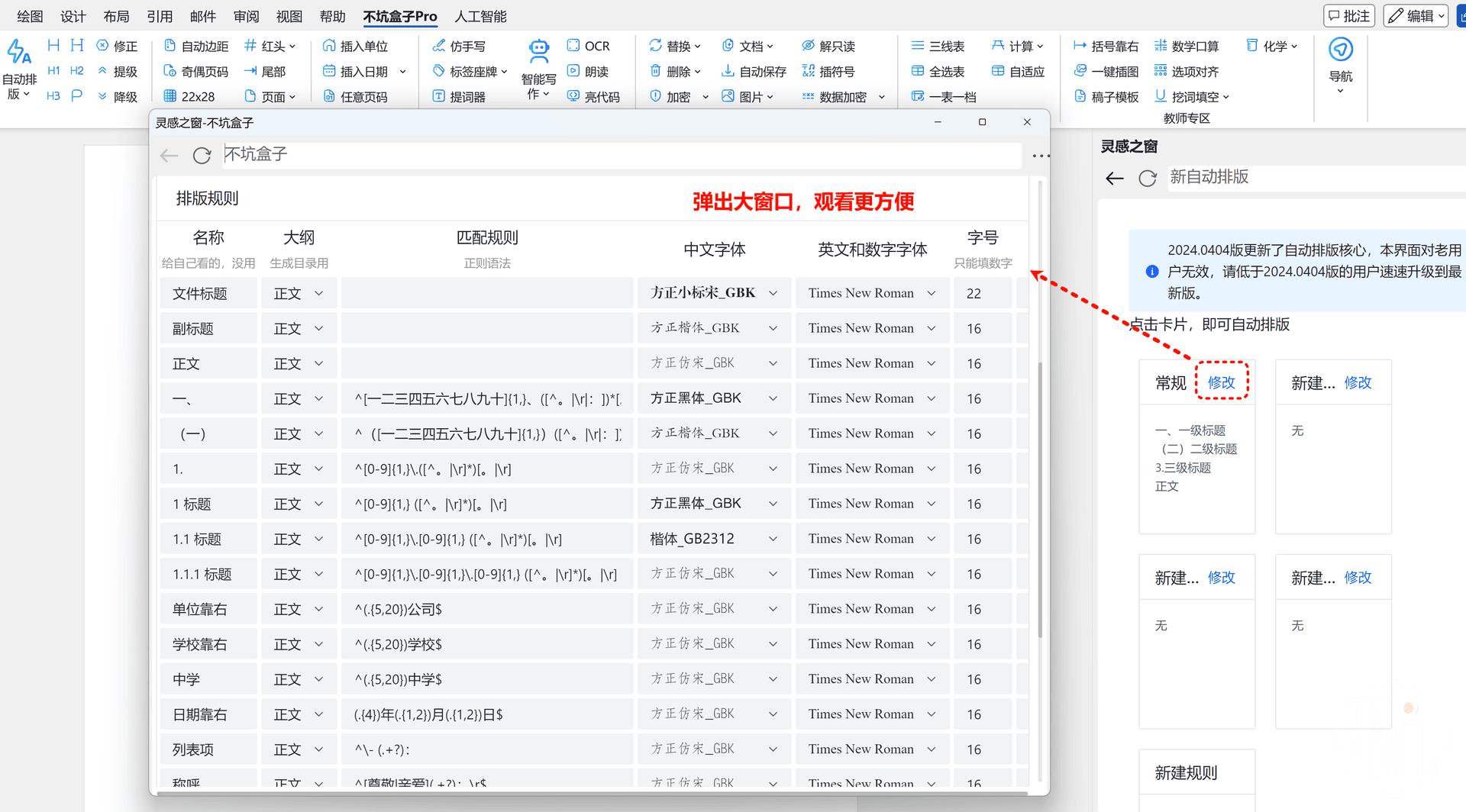Click the 批注 button at top right
This screenshot has height=812, width=1466.
click(x=1349, y=16)
